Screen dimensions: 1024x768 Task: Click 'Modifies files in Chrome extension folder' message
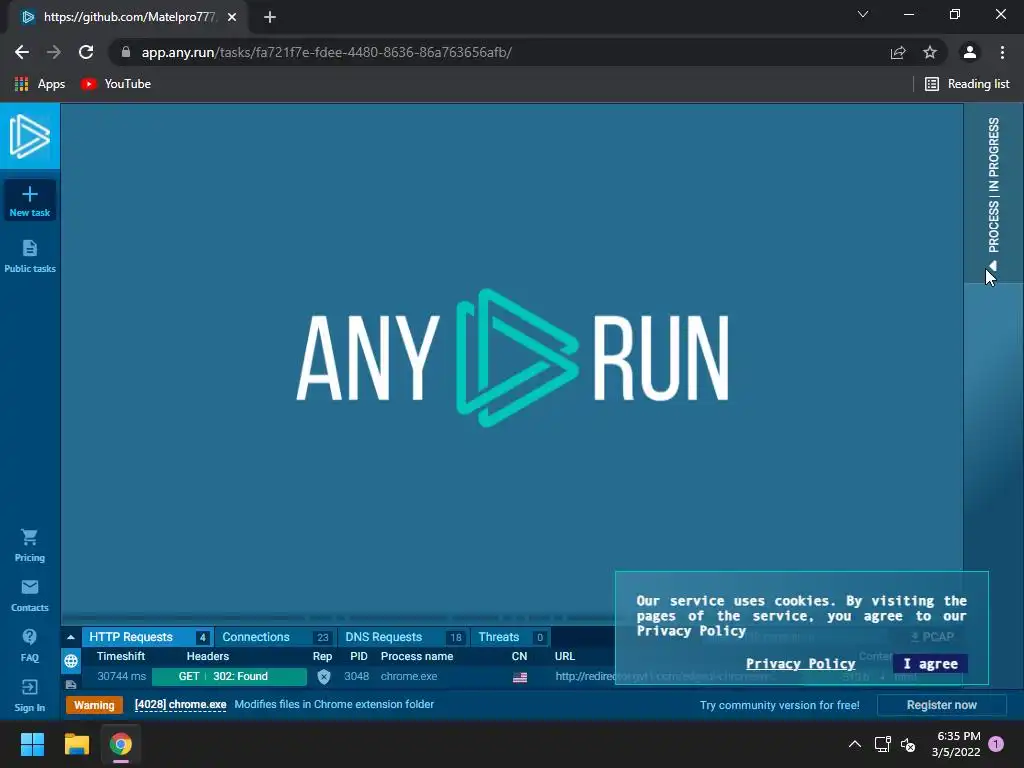[x=334, y=705]
